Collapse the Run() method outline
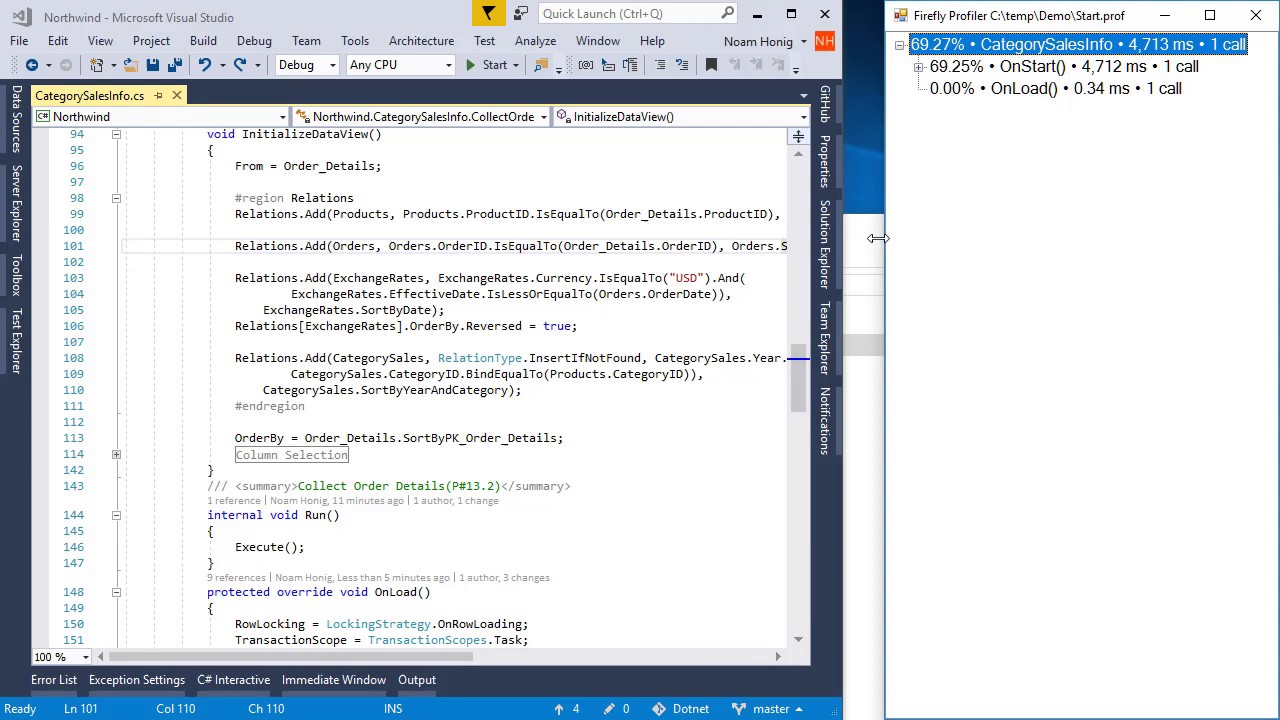1280x720 pixels. click(116, 515)
